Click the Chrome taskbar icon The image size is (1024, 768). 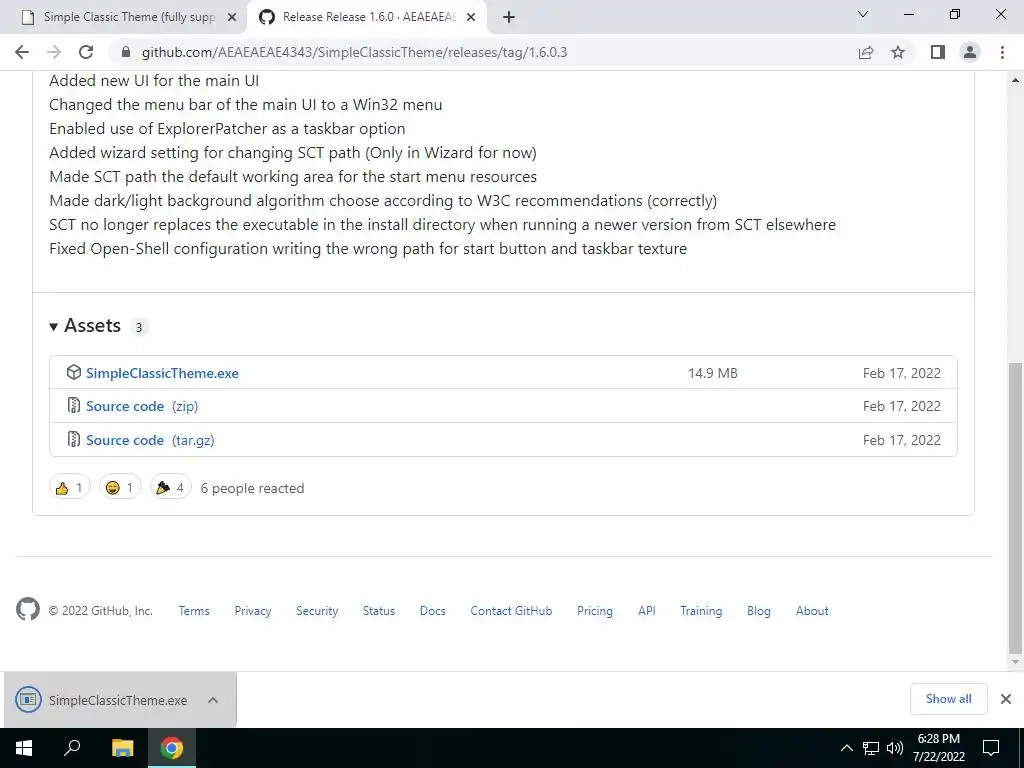[x=172, y=748]
